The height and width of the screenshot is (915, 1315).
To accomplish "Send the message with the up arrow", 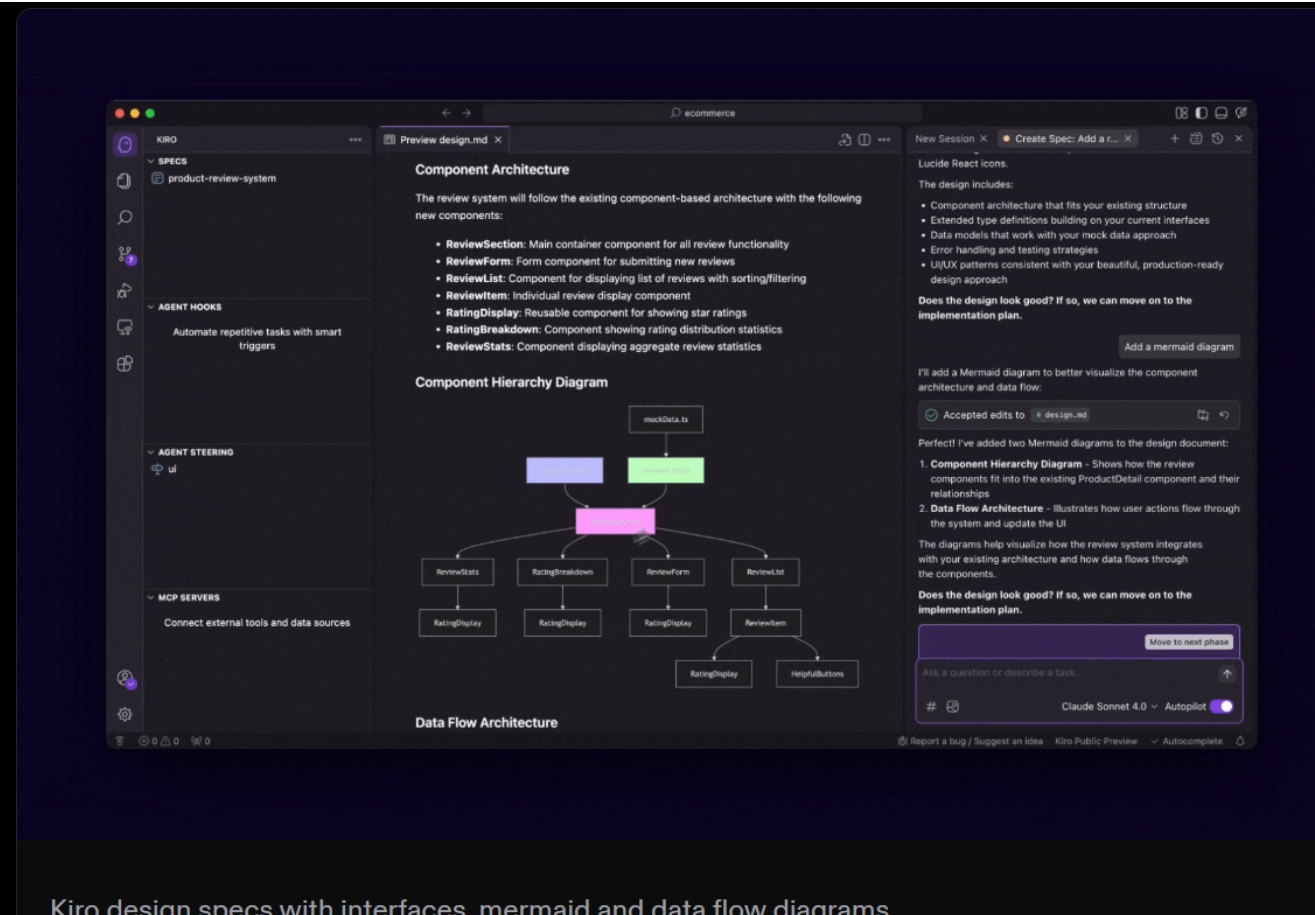I will [x=1227, y=674].
